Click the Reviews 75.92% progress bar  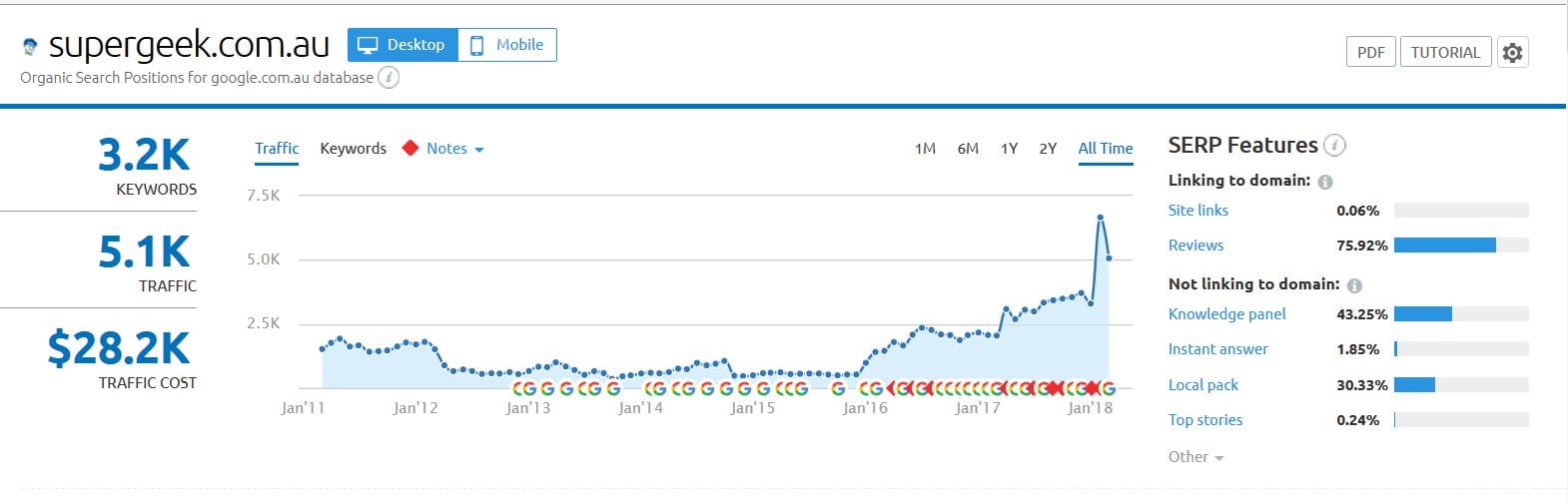point(1461,246)
